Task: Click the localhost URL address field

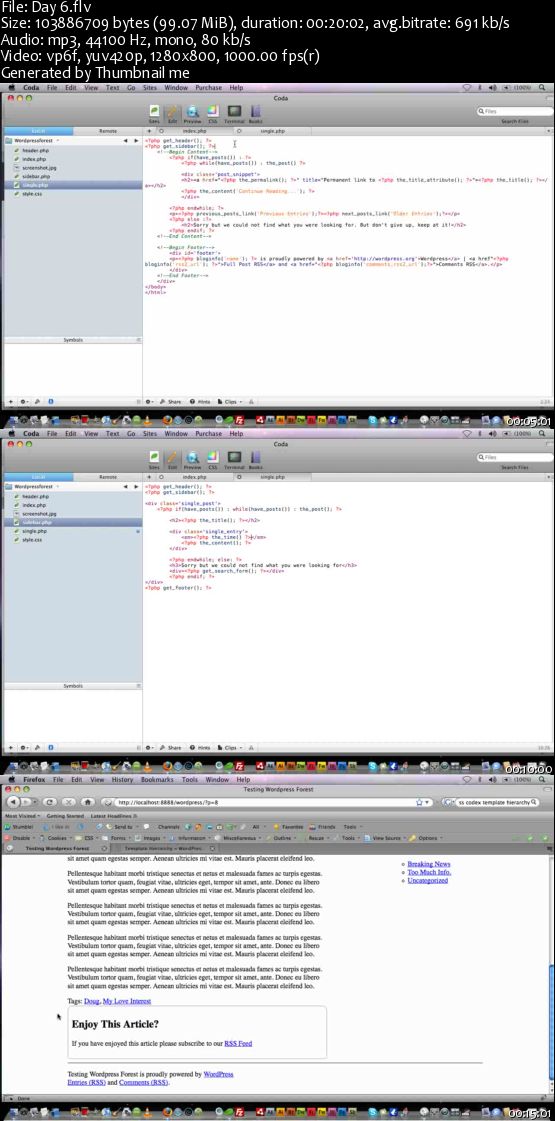Action: pos(267,802)
